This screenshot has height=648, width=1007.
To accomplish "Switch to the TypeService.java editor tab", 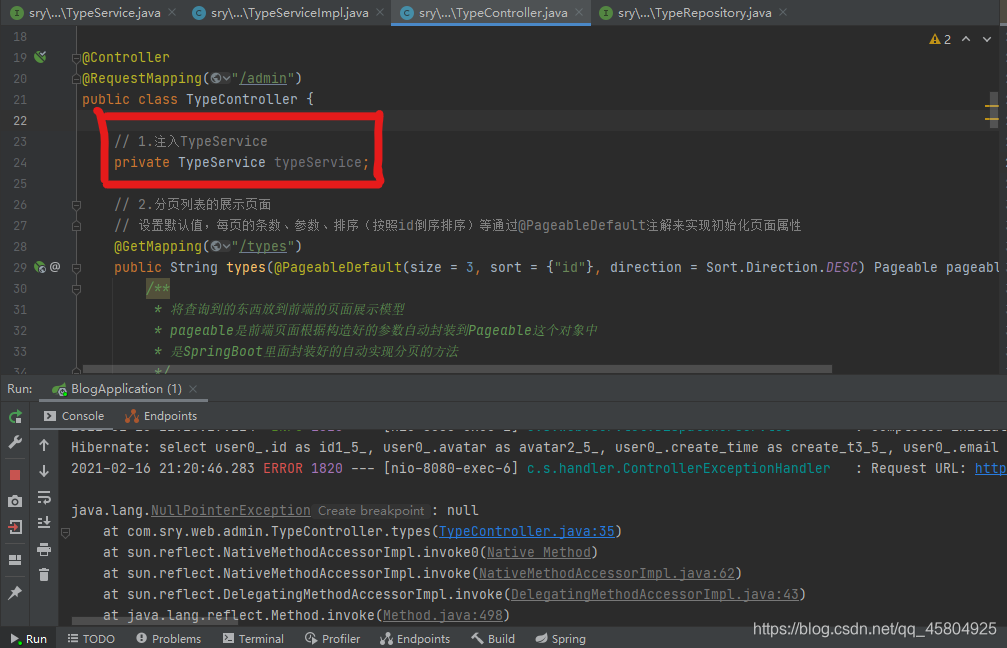I will coord(86,12).
